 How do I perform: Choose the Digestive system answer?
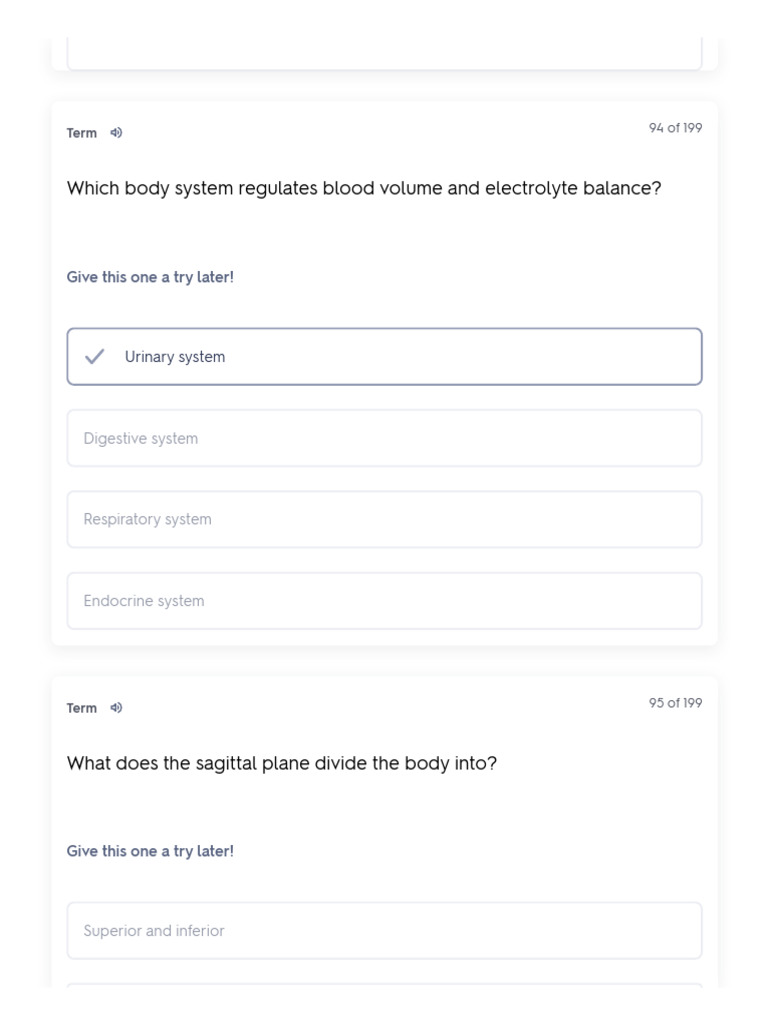[x=384, y=438]
